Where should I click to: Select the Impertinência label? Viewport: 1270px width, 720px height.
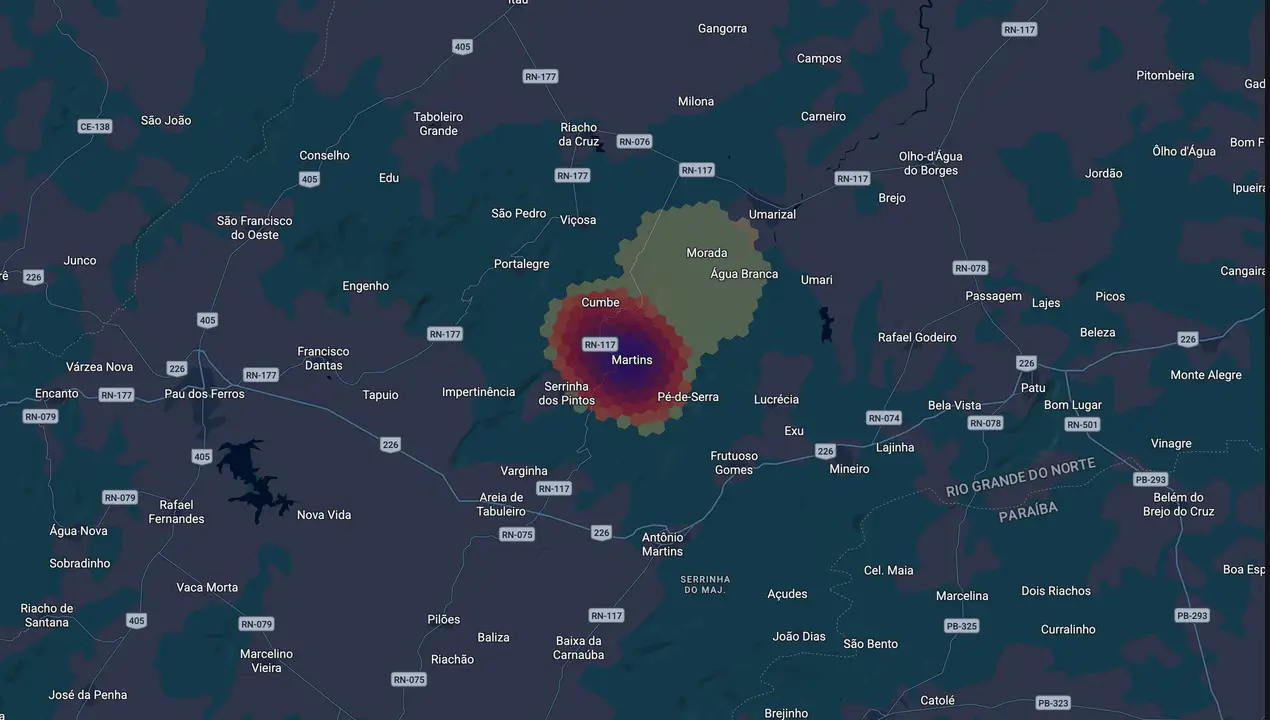[x=478, y=392]
